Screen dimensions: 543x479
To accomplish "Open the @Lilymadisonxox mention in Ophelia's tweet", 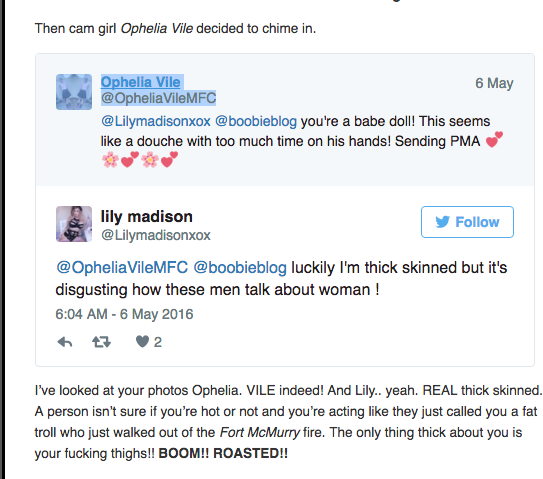I will click(156, 121).
